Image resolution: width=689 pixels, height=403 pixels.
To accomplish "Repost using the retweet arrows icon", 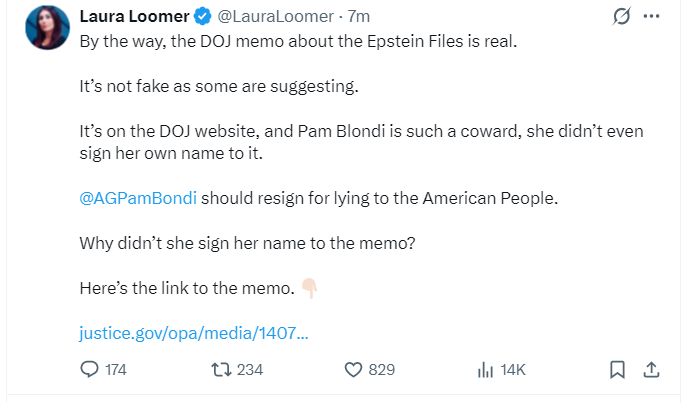I will point(221,370).
